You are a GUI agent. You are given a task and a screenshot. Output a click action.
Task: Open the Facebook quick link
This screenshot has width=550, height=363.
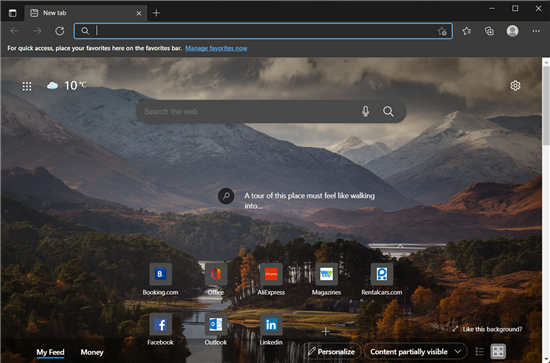160,329
